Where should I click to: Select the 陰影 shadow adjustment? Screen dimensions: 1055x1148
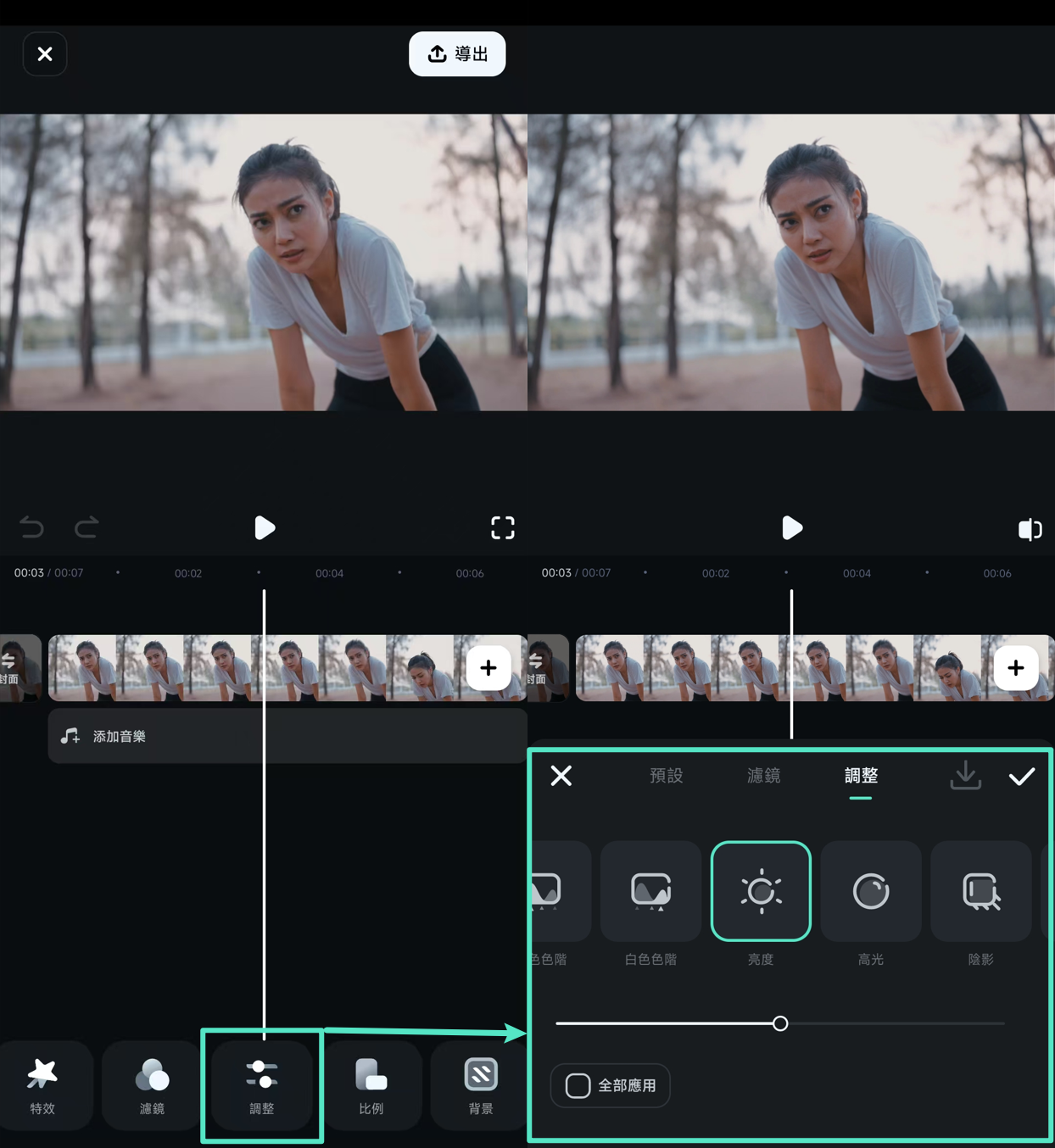980,892
